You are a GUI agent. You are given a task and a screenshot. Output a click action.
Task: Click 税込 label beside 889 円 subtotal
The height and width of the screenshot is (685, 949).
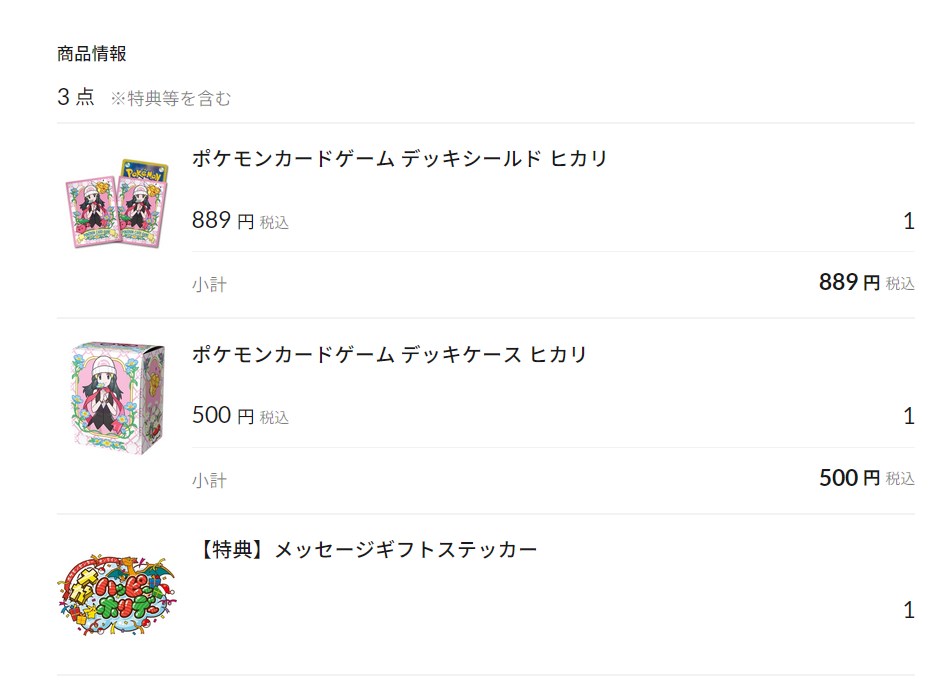pyautogui.click(x=900, y=283)
